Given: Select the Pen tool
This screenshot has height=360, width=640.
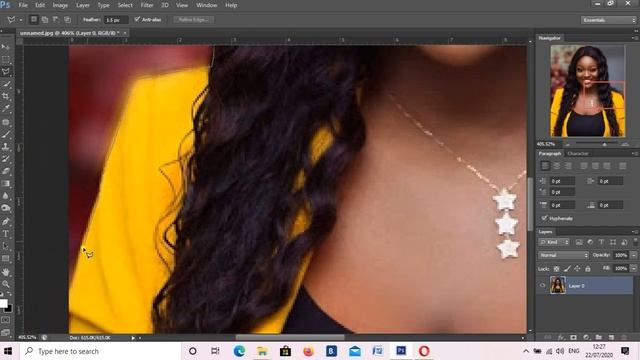Looking at the screenshot, I should [6, 222].
